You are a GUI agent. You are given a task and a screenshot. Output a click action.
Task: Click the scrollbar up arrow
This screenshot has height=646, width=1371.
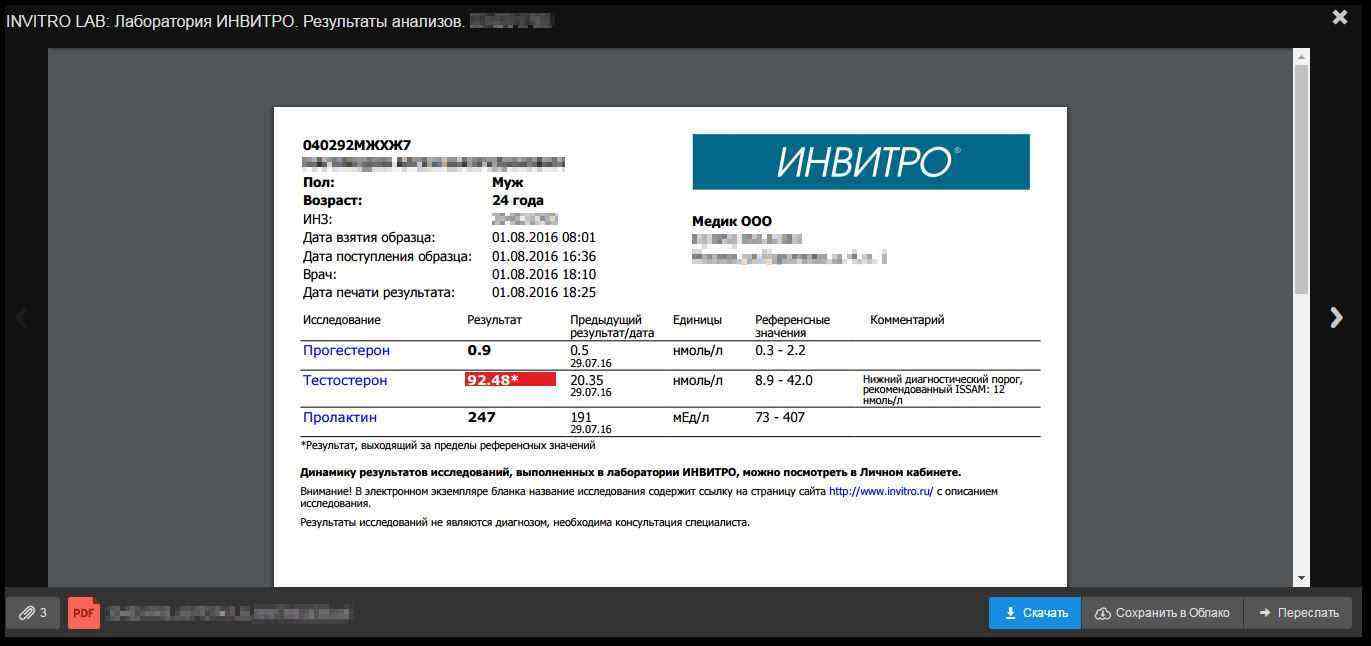click(1301, 57)
